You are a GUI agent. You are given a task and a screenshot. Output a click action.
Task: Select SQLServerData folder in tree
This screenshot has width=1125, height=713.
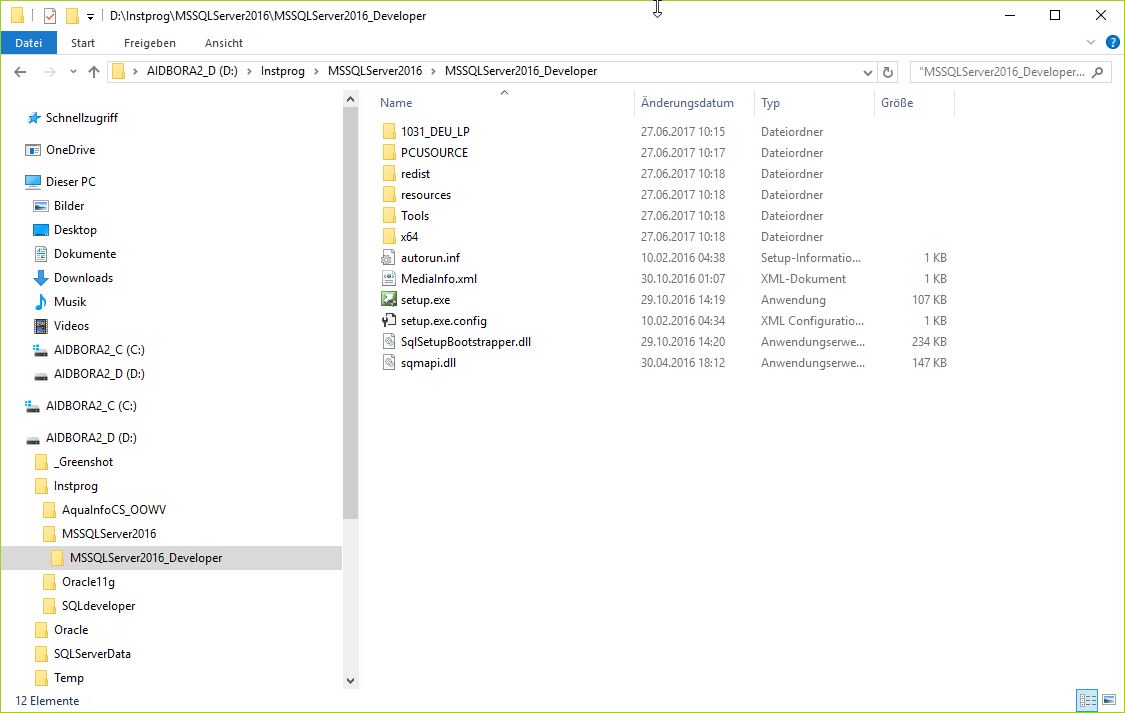pyautogui.click(x=92, y=654)
